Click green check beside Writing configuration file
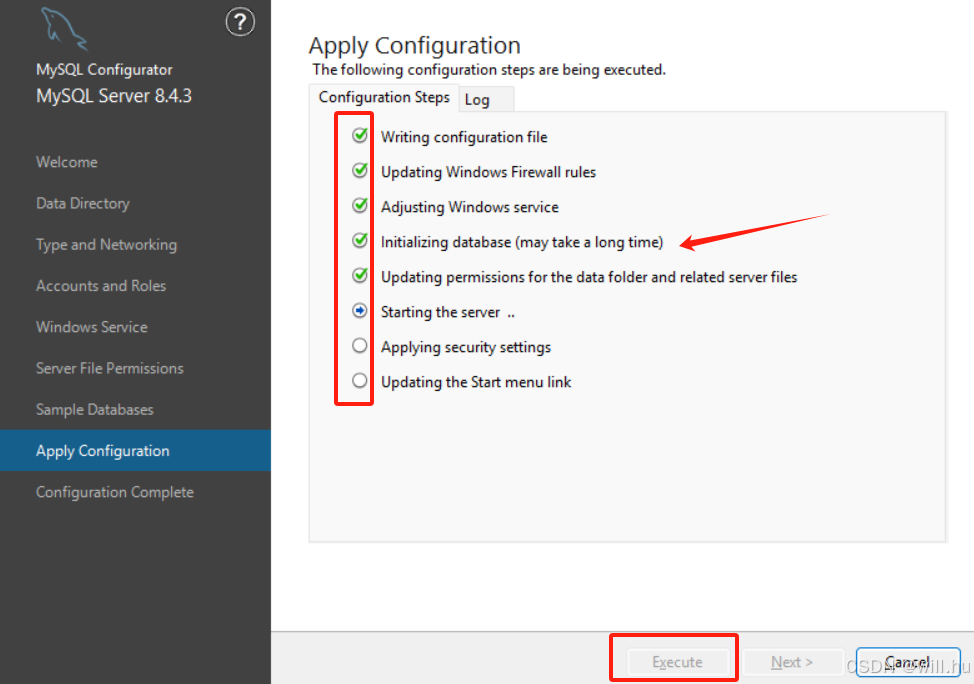The width and height of the screenshot is (974, 684). click(x=360, y=135)
